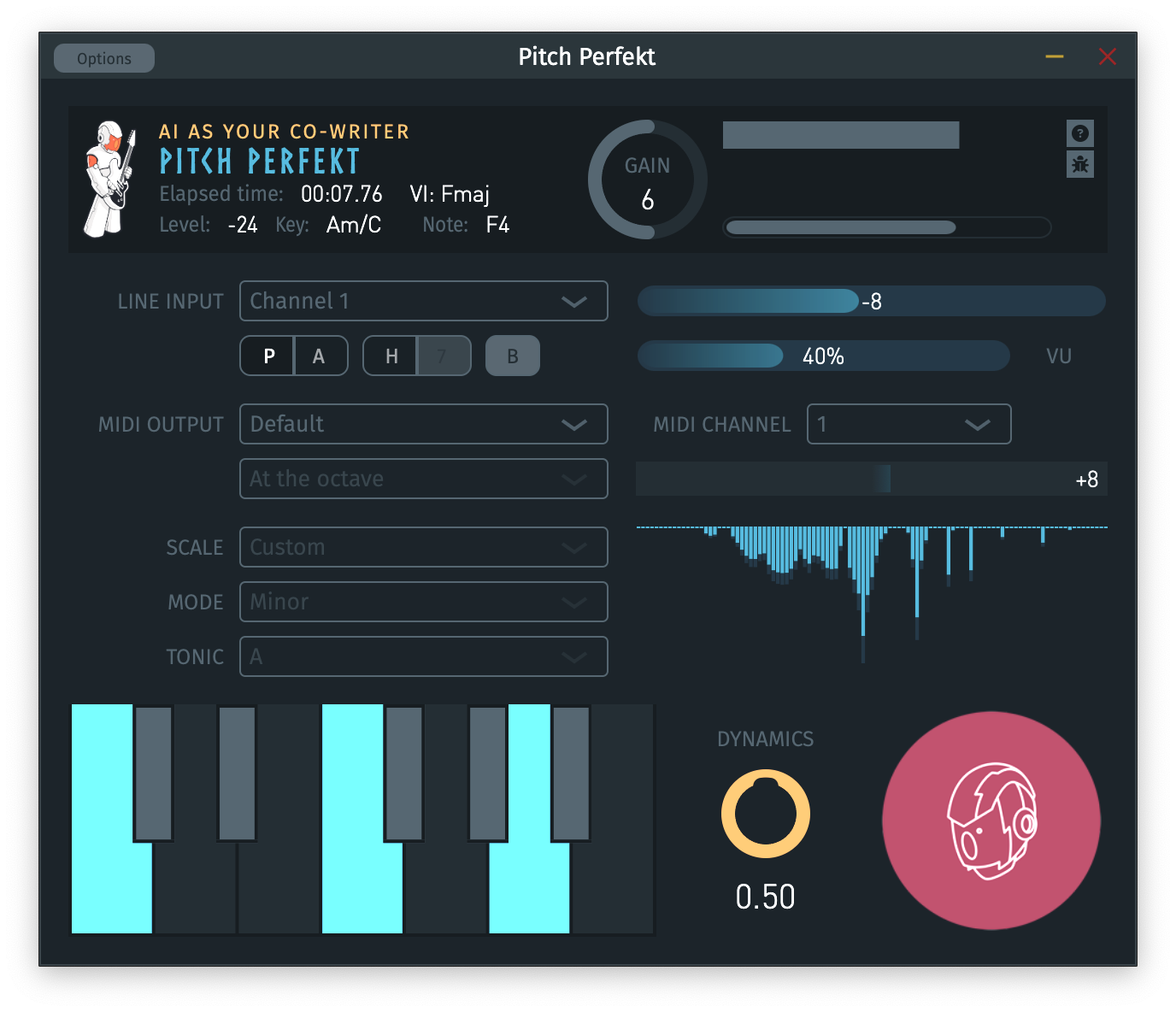Click the GAIN circular knob
The height and width of the screenshot is (1012, 1176).
[x=648, y=179]
